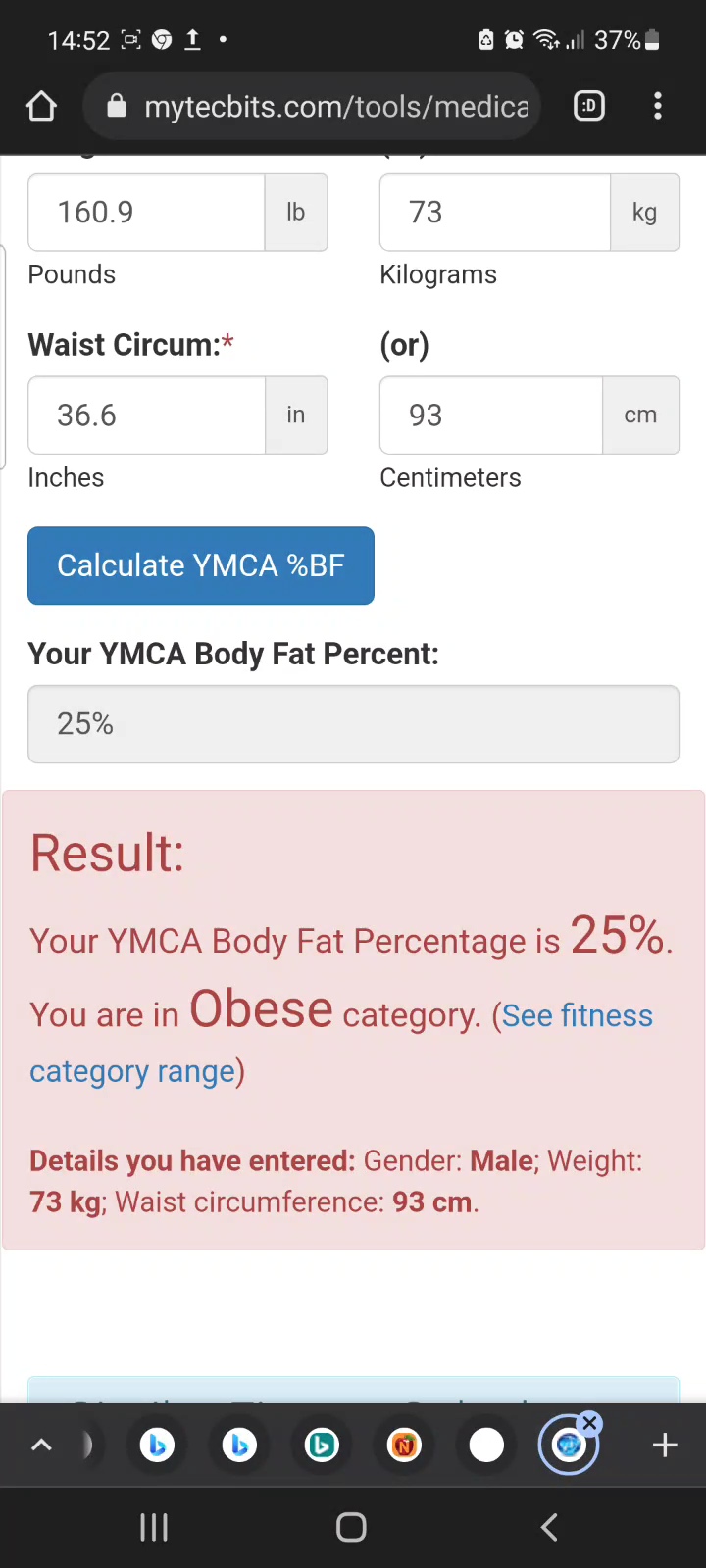Select the YMCA Body Fat Percent result field
Image resolution: width=706 pixels, height=1568 pixels.
coord(353,724)
